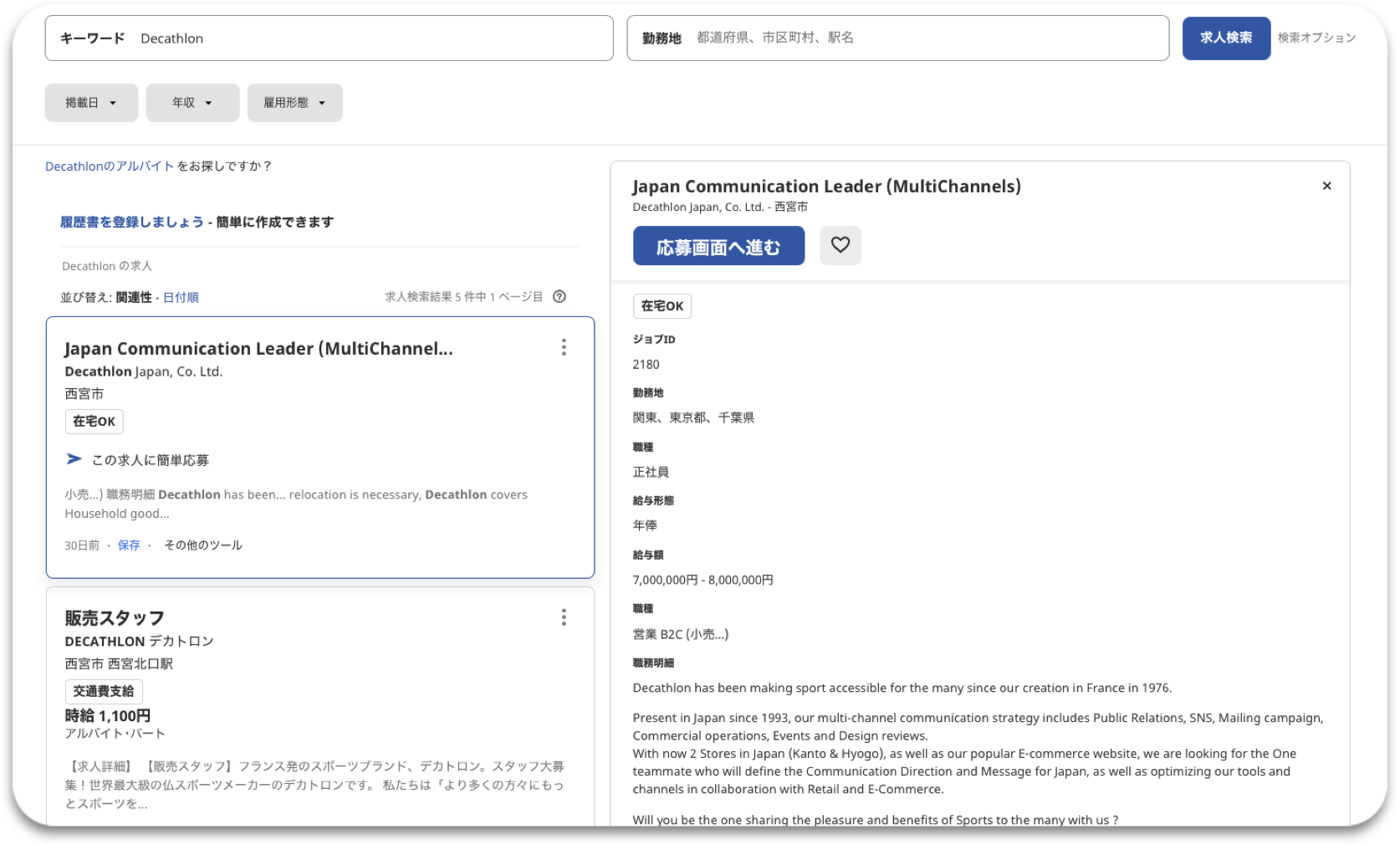
Task: Expand the 掲載日 filter dropdown
Action: point(91,103)
